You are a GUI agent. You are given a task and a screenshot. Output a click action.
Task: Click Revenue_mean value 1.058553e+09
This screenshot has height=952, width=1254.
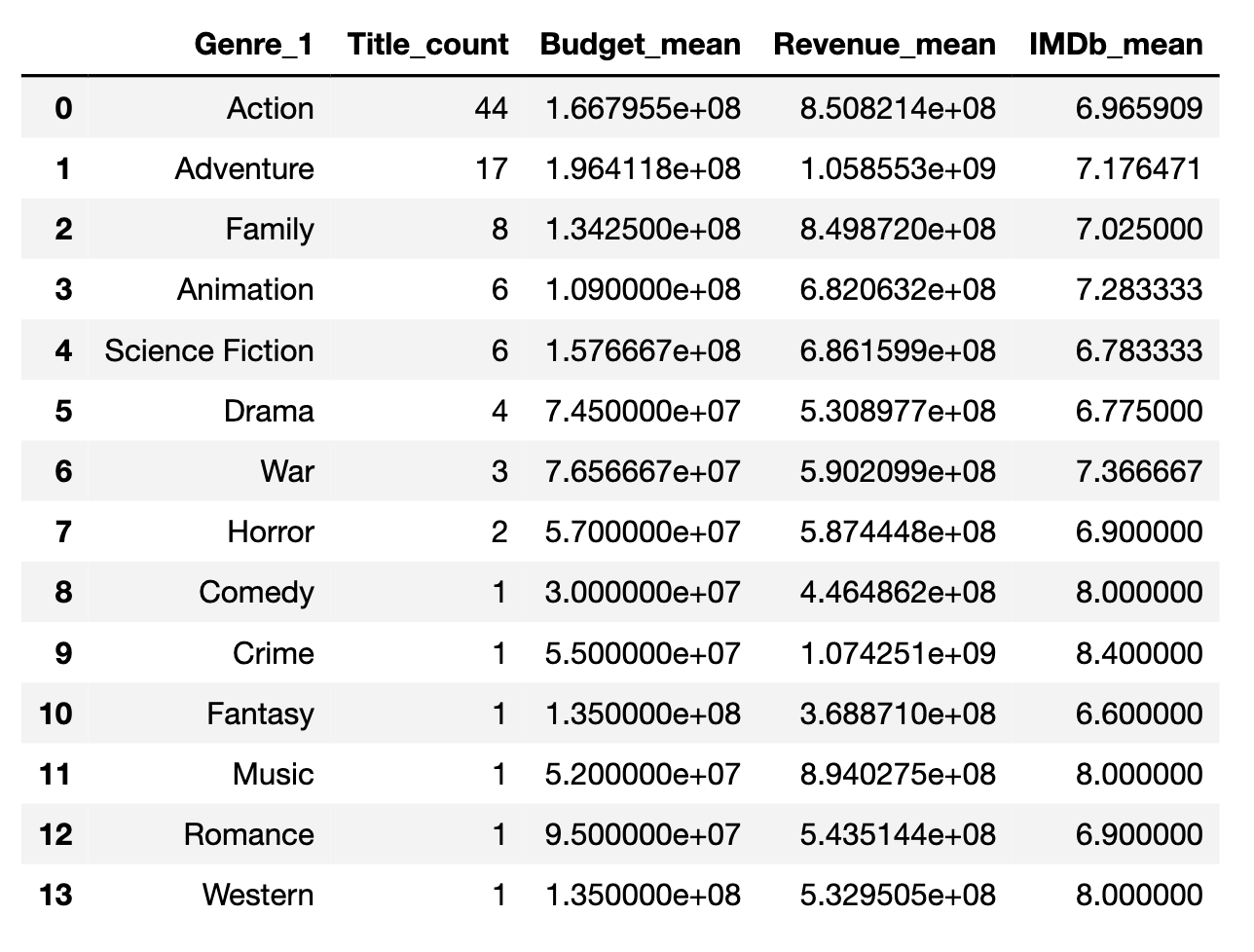coord(897,168)
